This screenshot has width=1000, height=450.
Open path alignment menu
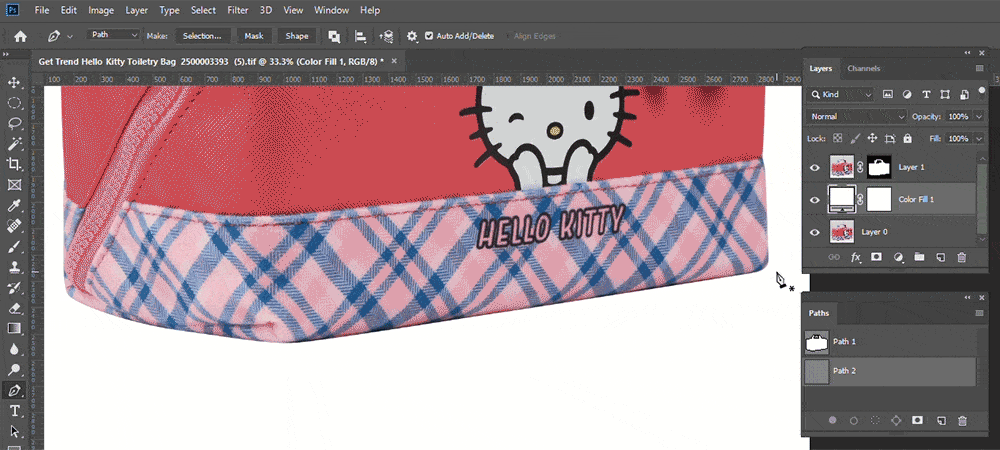tap(360, 36)
